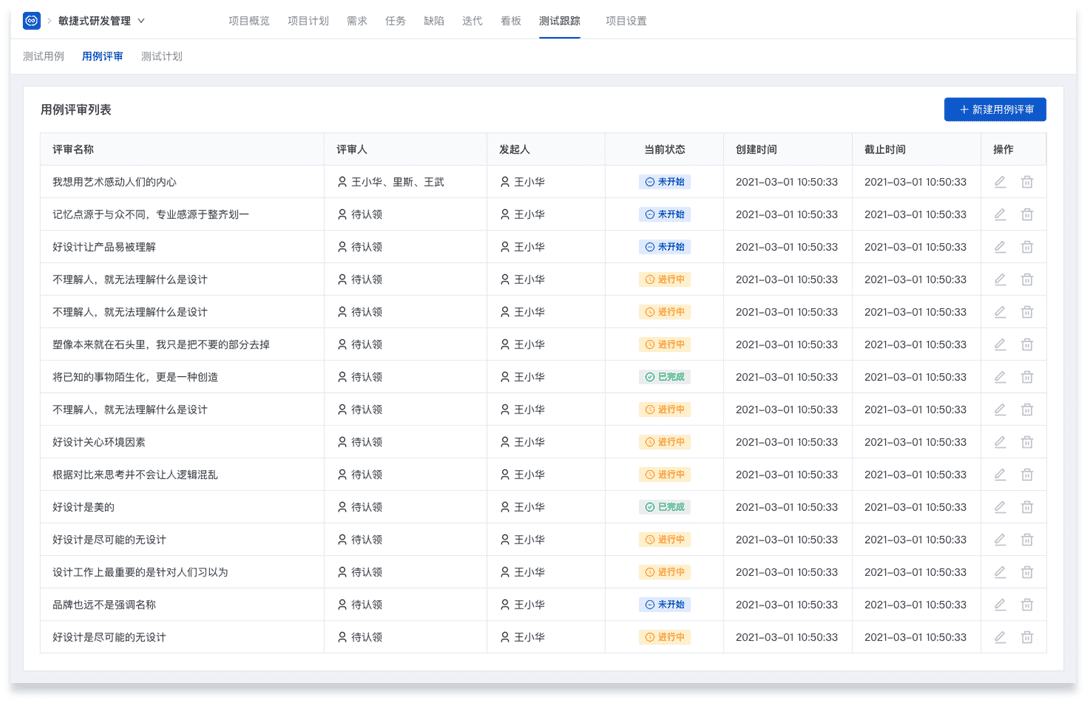Edit the 塑像本来就在石头里 review row
This screenshot has width=1087, height=703.
coord(1000,345)
